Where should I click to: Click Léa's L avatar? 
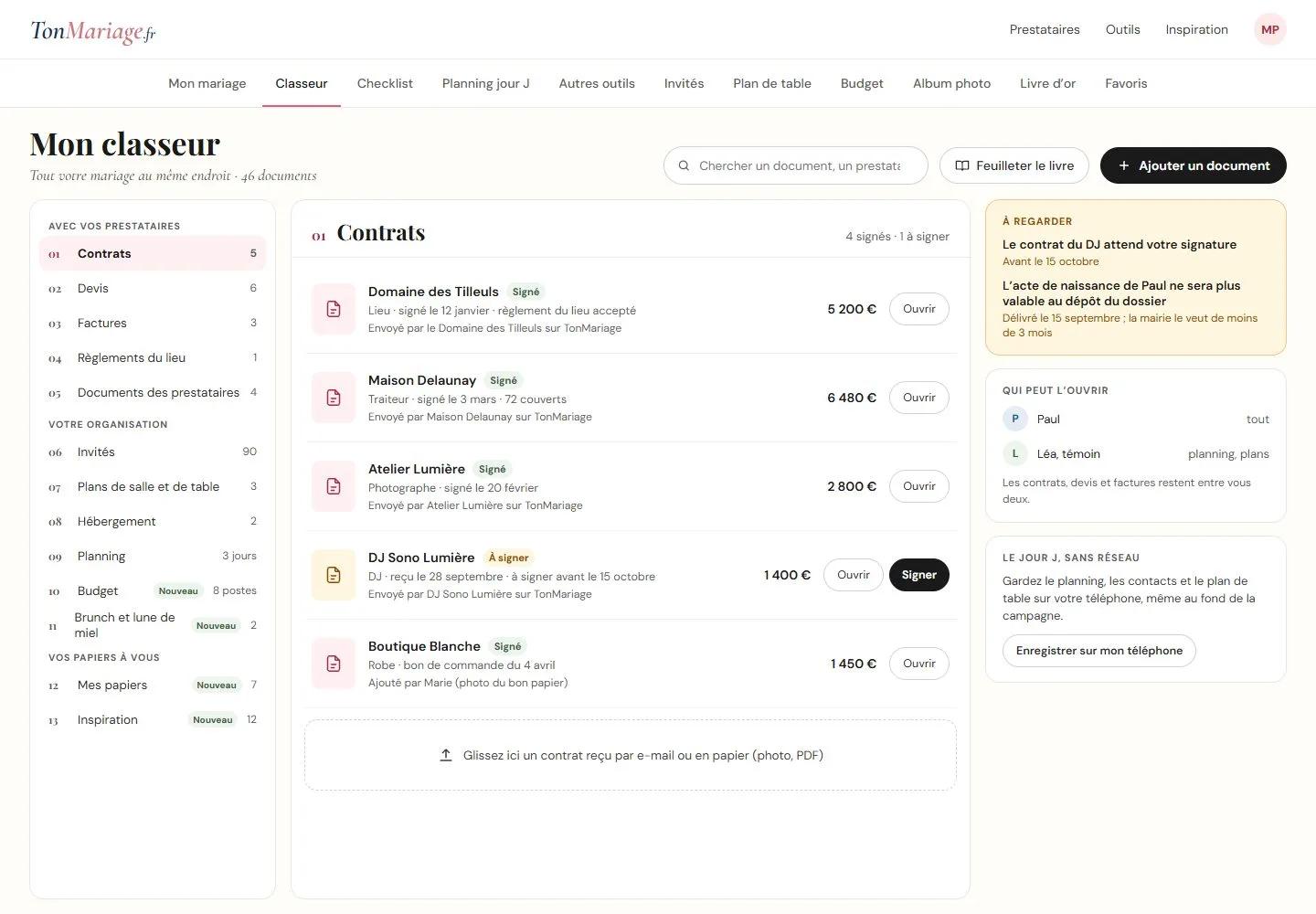(1015, 453)
